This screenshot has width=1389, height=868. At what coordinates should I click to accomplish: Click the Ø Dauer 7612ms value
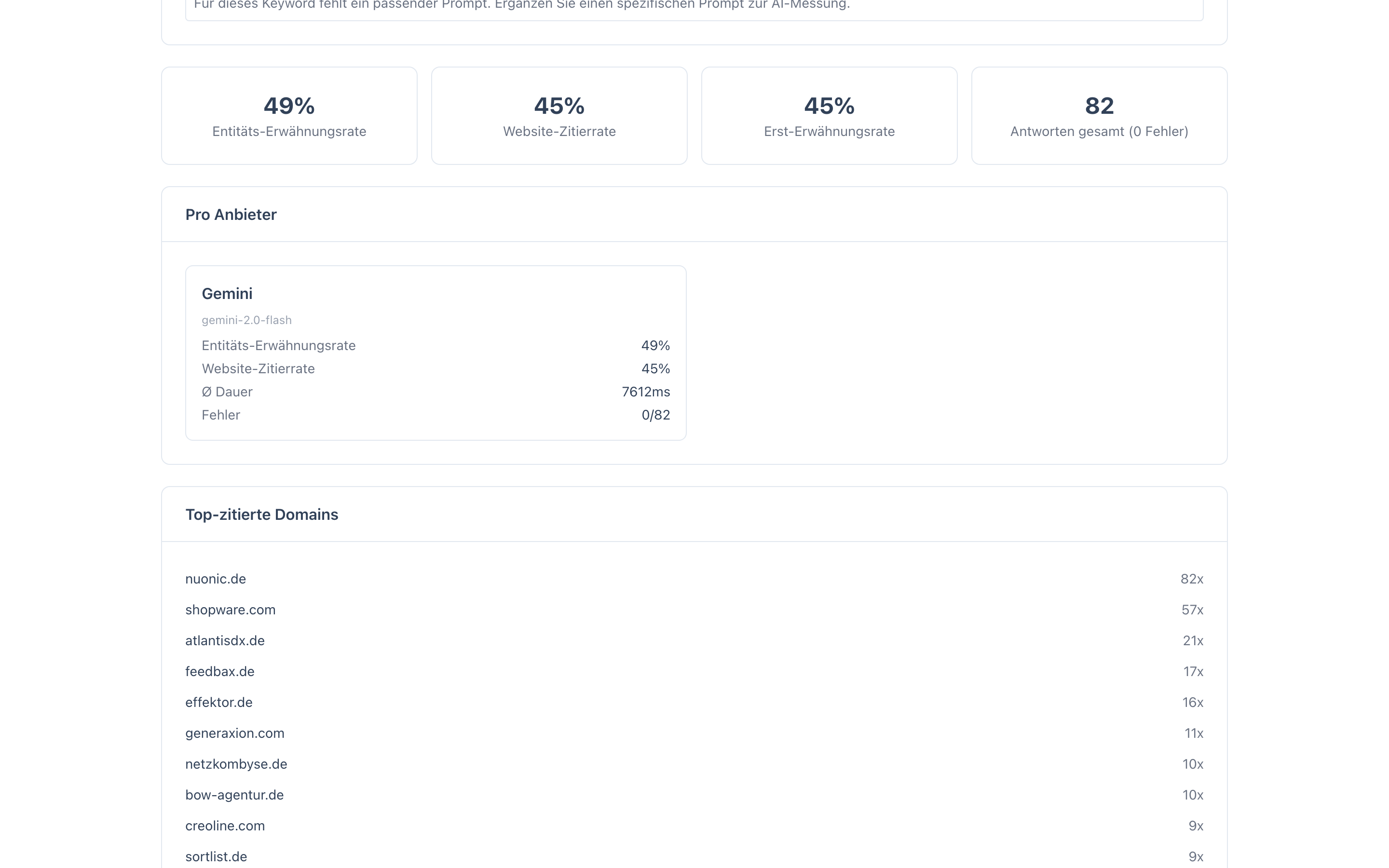(645, 392)
